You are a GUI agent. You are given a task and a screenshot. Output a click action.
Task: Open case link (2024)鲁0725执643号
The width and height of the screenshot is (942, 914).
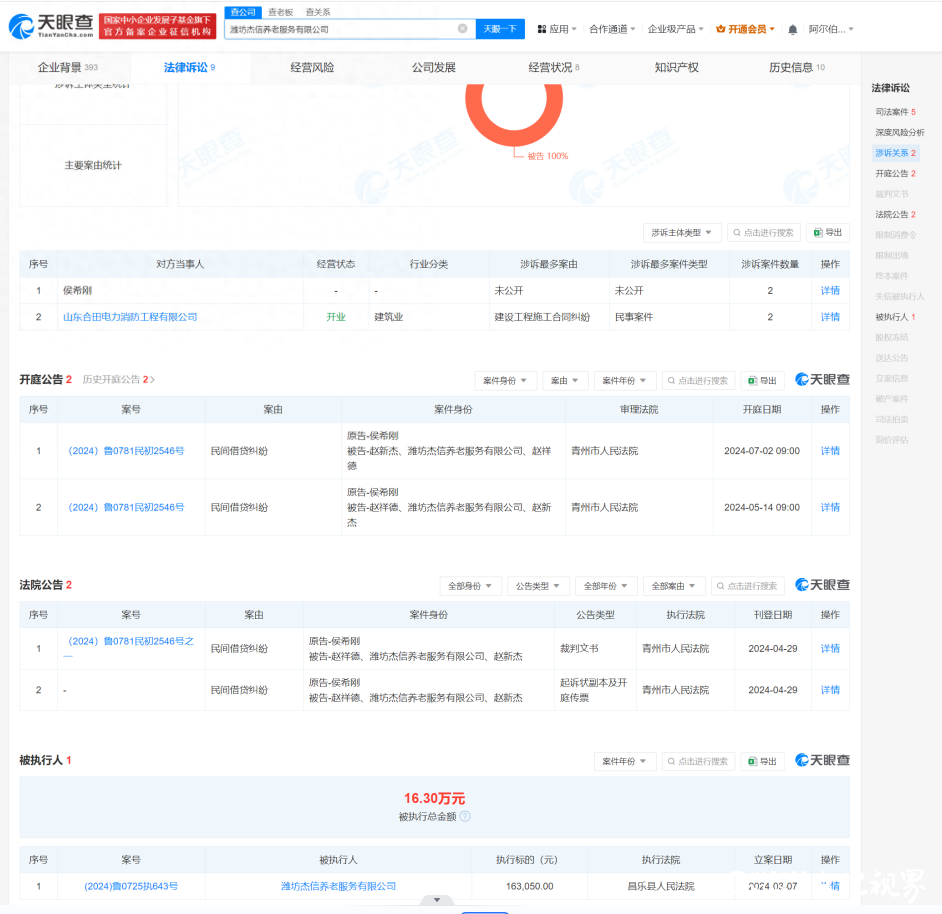click(131, 886)
